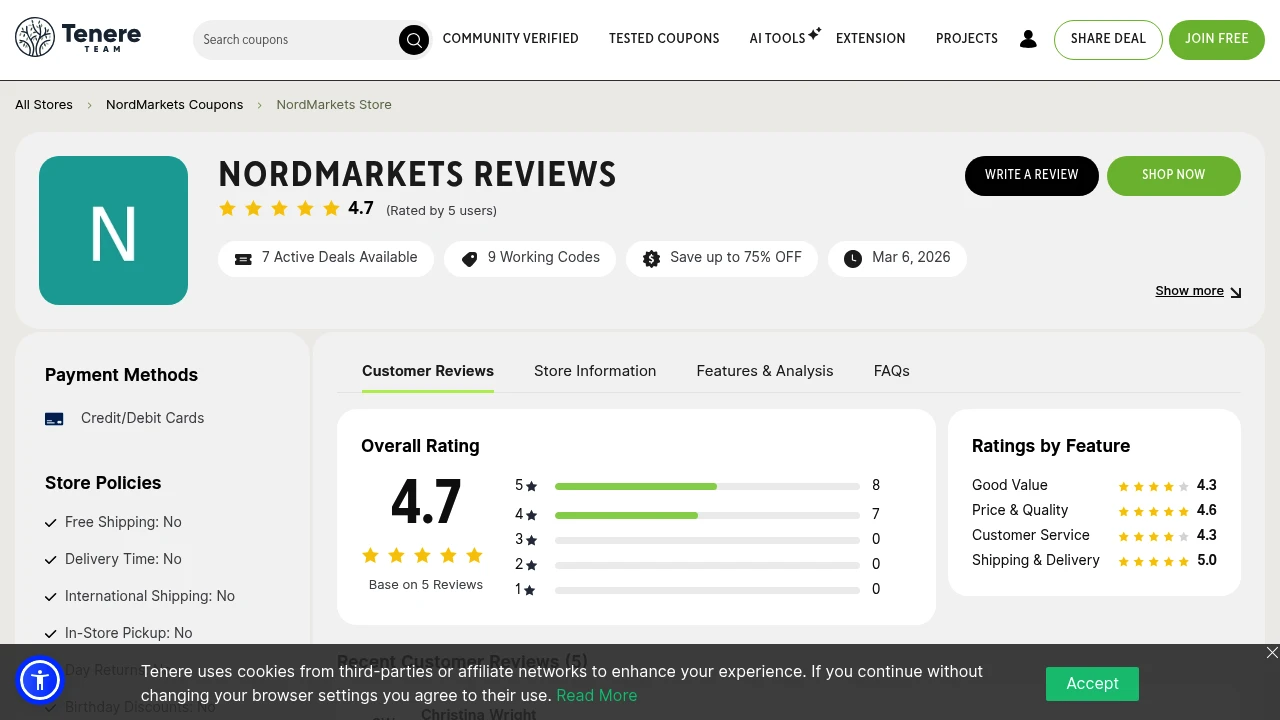Click the Payment Methods heading
Screen dimensions: 1280x720
tap(122, 375)
